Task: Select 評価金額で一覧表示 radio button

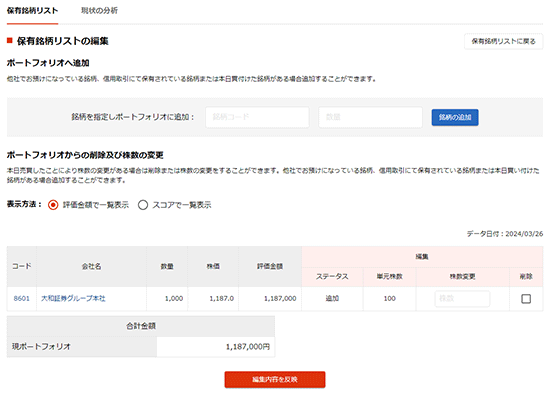Action: 53,205
